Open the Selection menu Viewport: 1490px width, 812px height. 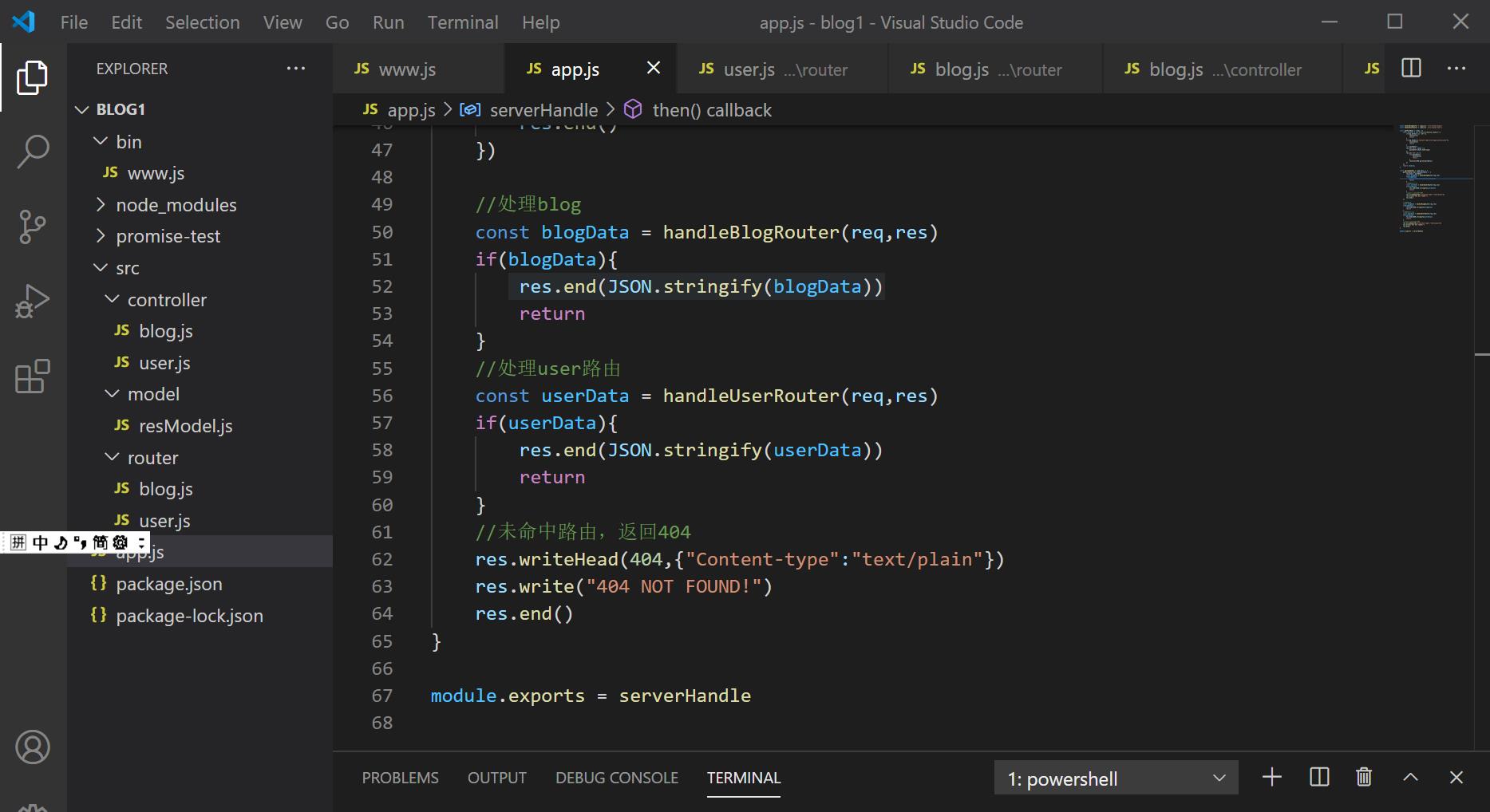(x=203, y=22)
